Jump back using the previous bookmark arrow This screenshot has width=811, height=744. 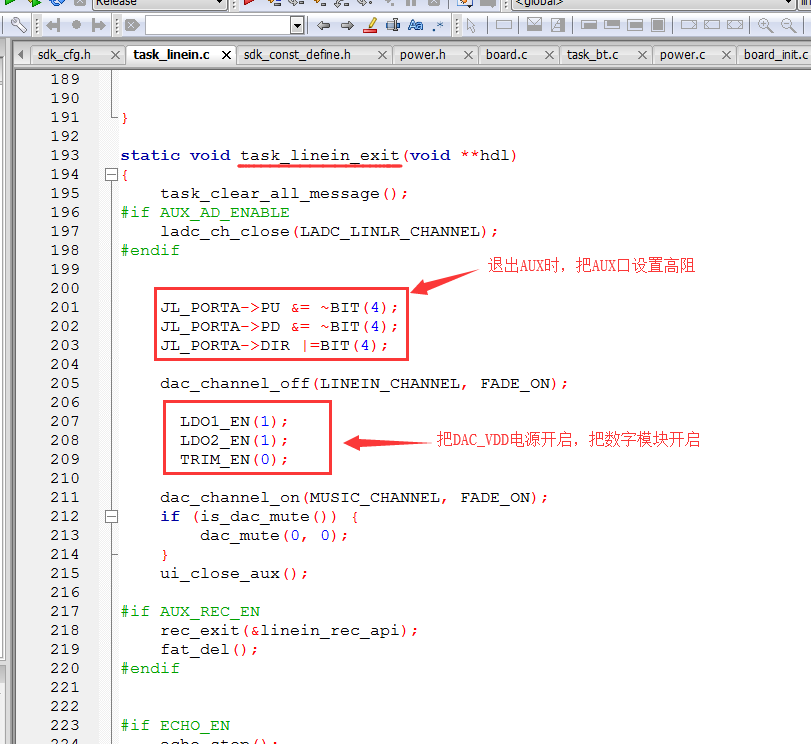(53, 25)
